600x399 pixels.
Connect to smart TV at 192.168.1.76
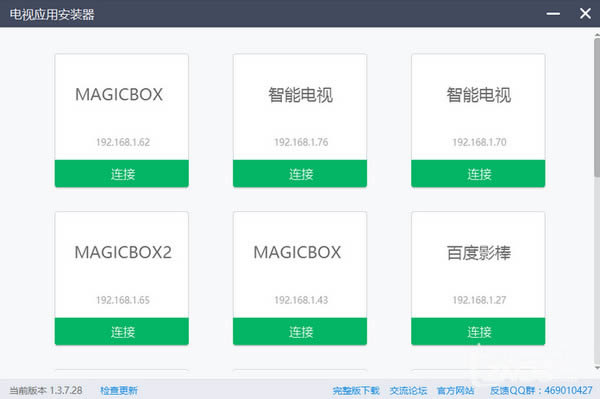300,174
